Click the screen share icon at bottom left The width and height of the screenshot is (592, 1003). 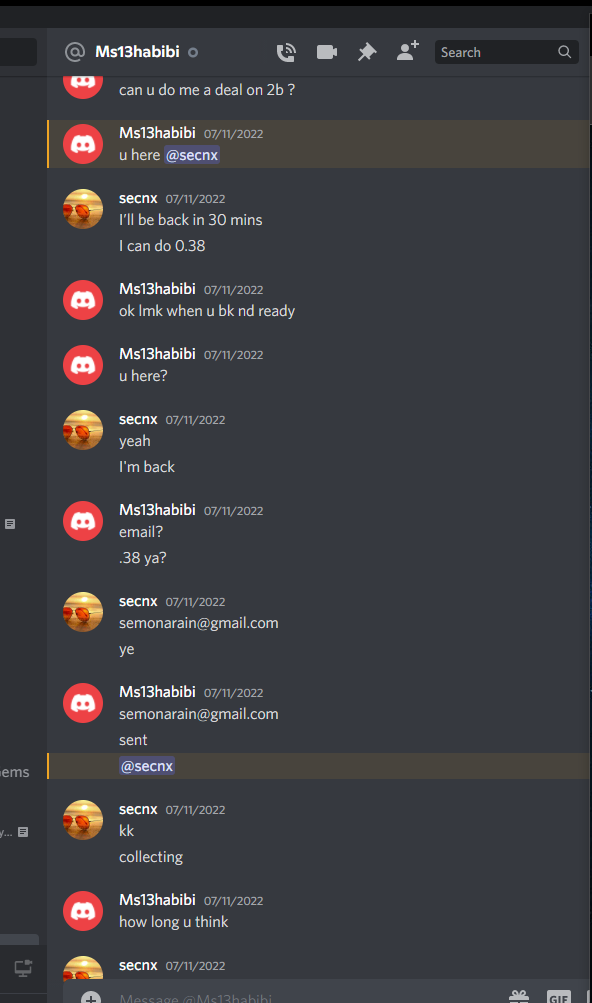click(23, 968)
